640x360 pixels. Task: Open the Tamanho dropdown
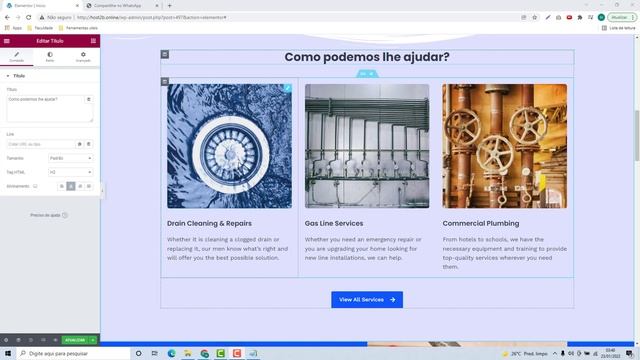[70, 158]
